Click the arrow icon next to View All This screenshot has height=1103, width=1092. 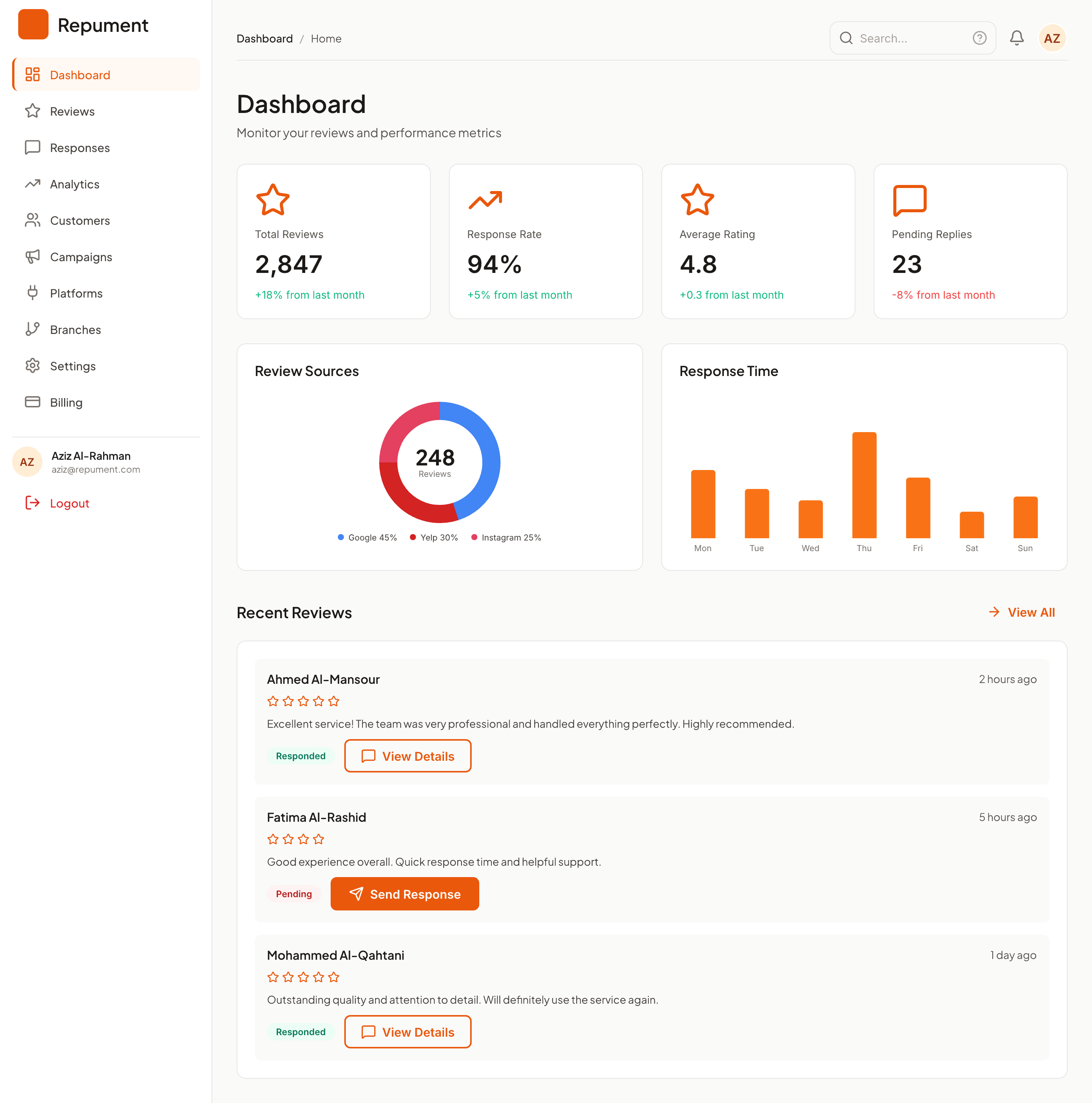[x=994, y=612]
